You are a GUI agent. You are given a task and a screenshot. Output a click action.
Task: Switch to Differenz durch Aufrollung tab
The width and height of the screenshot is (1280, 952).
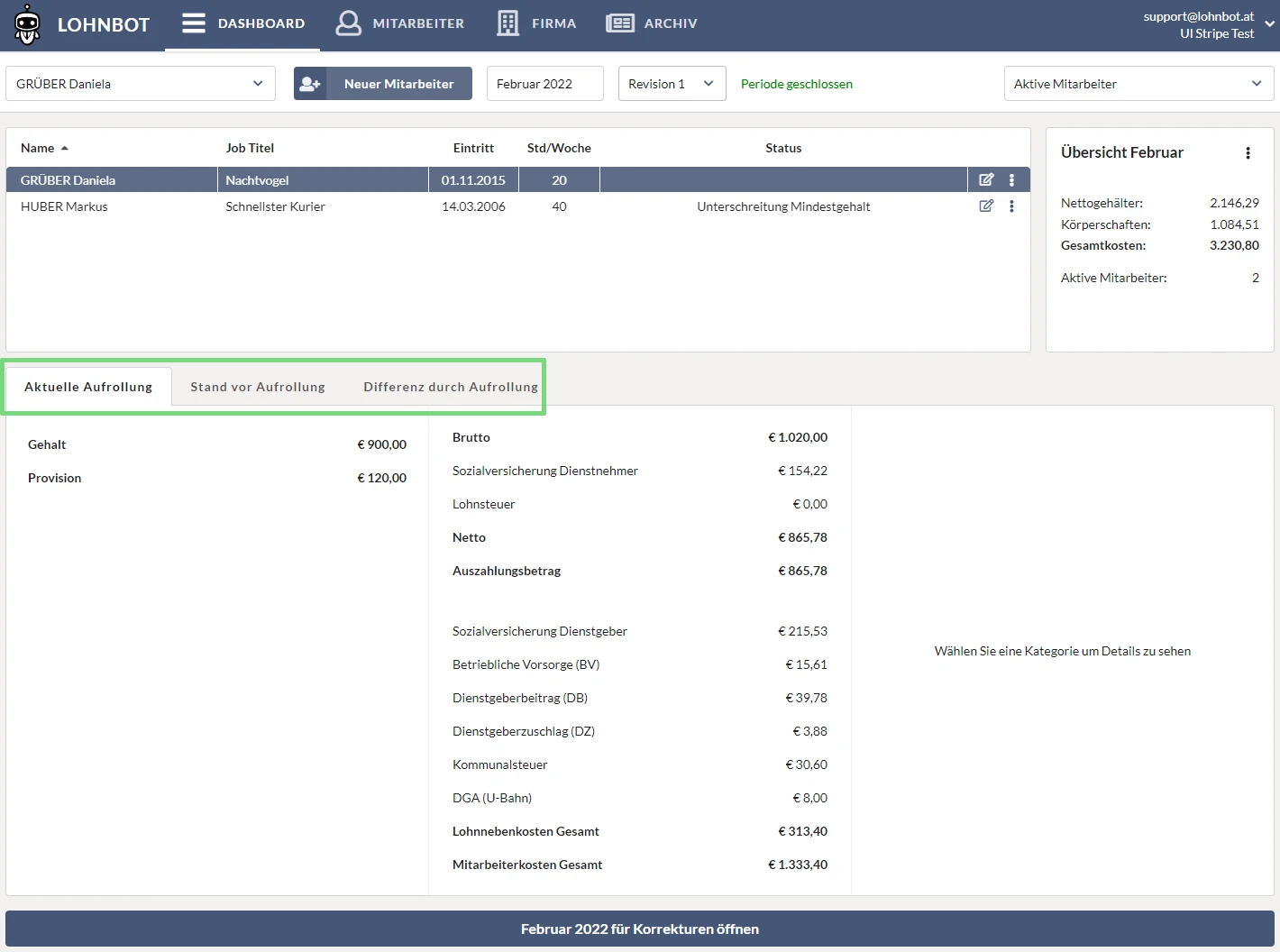pyautogui.click(x=451, y=387)
